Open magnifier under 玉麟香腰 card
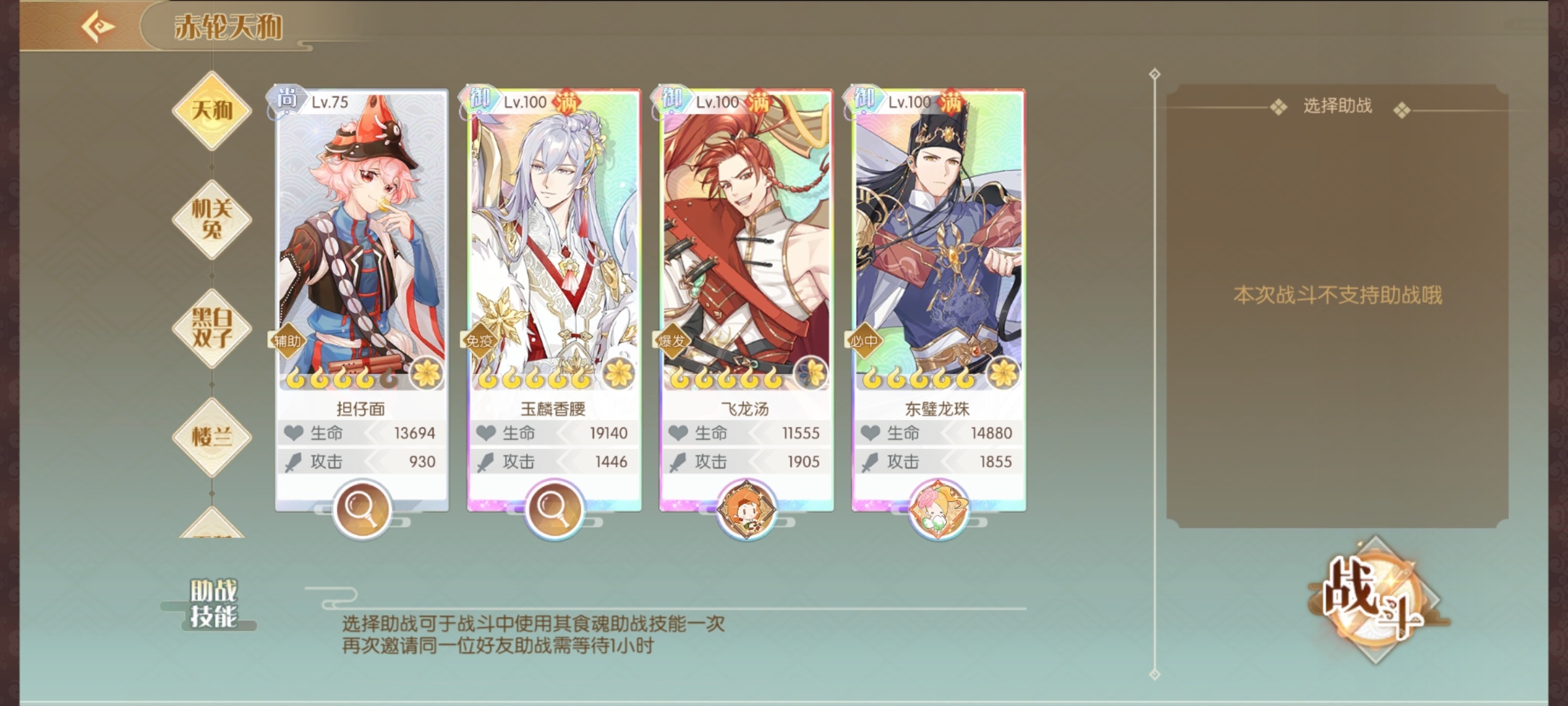This screenshot has width=1568, height=706. point(553,509)
